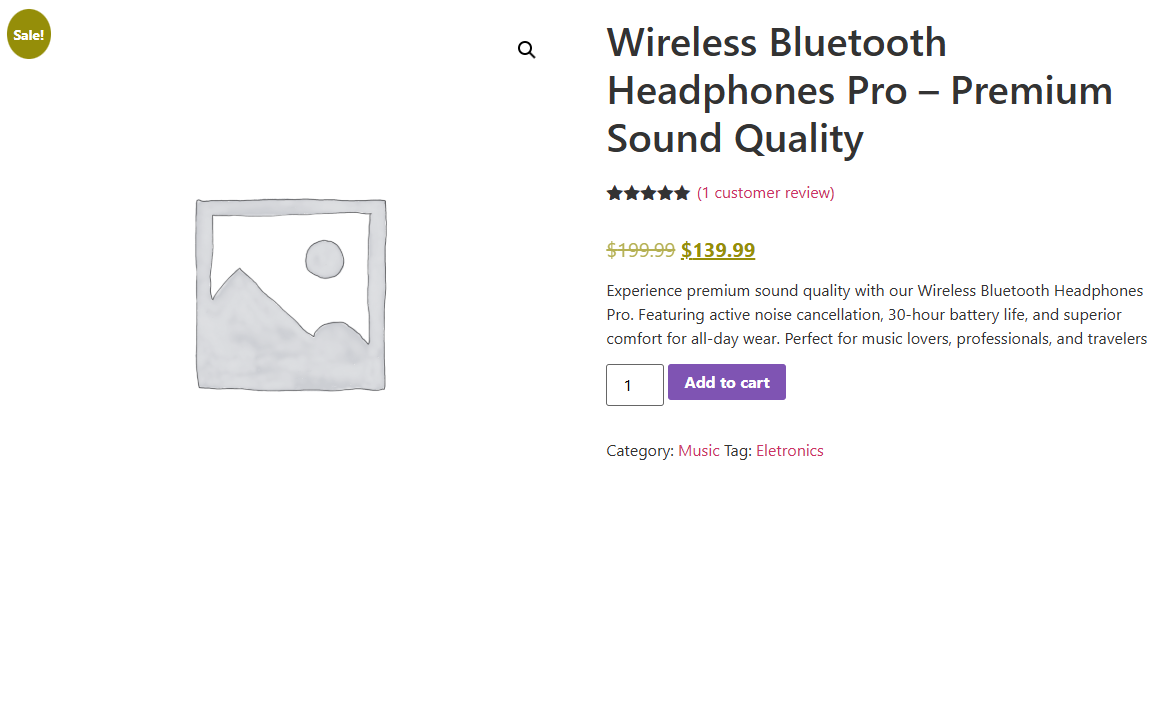Click the "Category:" label text
Viewport: 1164px width, 727px height.
tap(640, 451)
